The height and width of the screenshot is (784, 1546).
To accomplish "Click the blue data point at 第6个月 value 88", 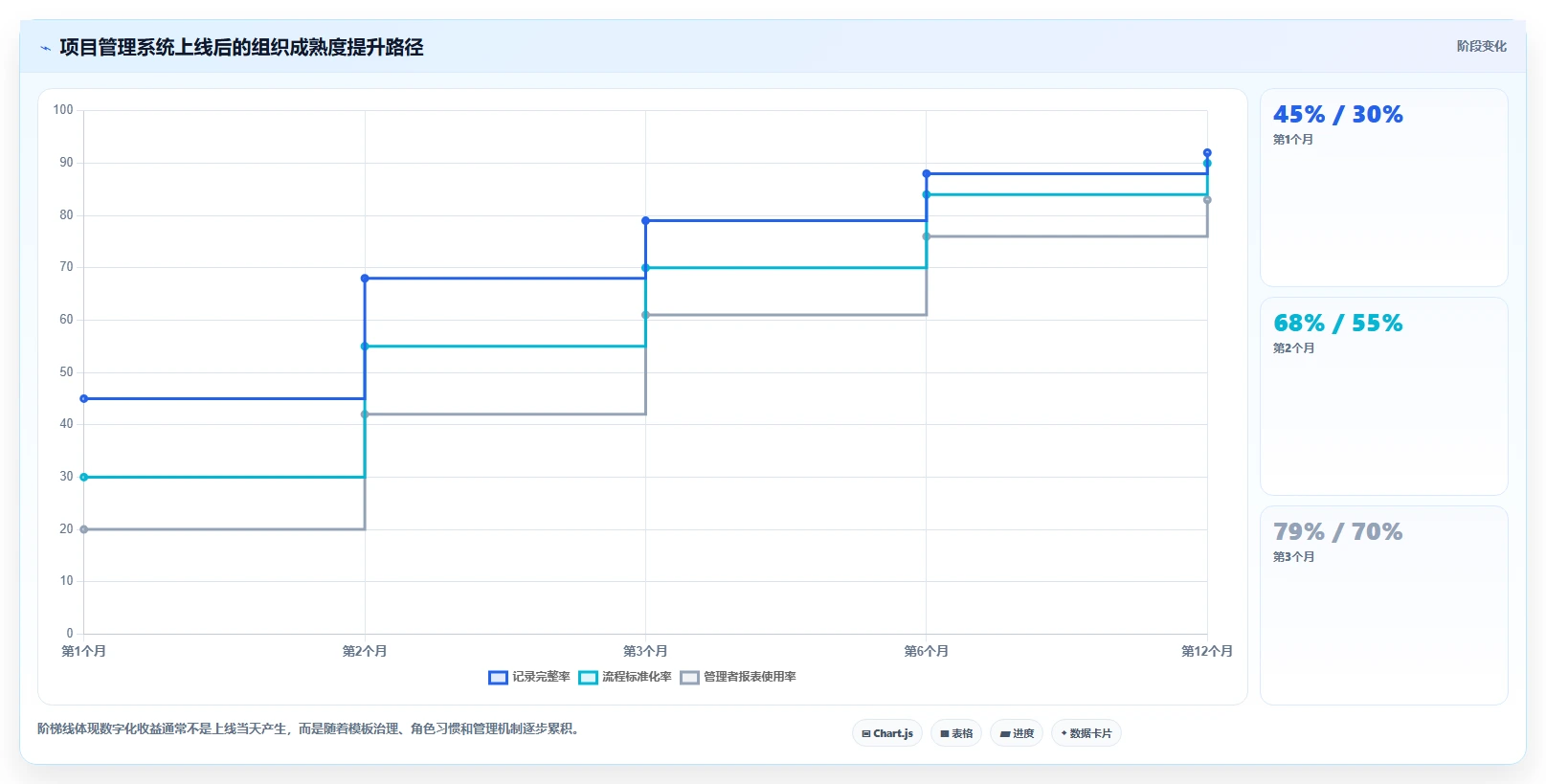I will [927, 174].
